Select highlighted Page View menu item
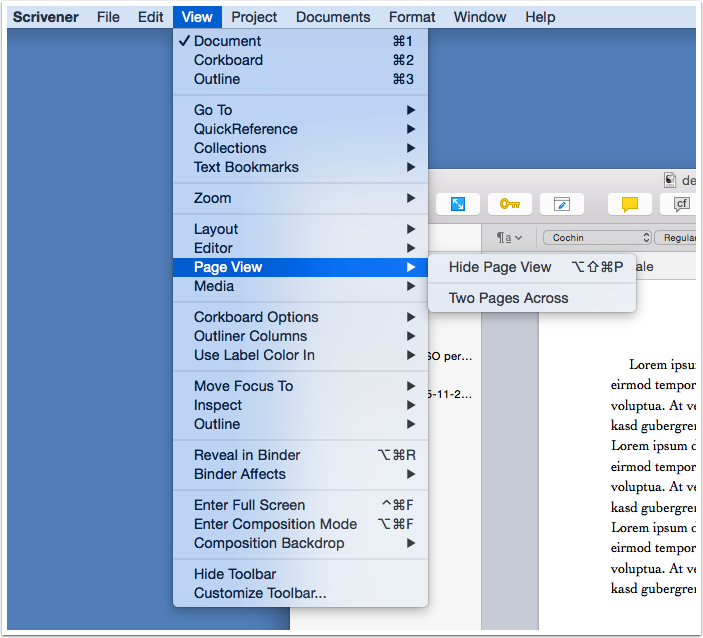The width and height of the screenshot is (703, 638). click(x=300, y=267)
